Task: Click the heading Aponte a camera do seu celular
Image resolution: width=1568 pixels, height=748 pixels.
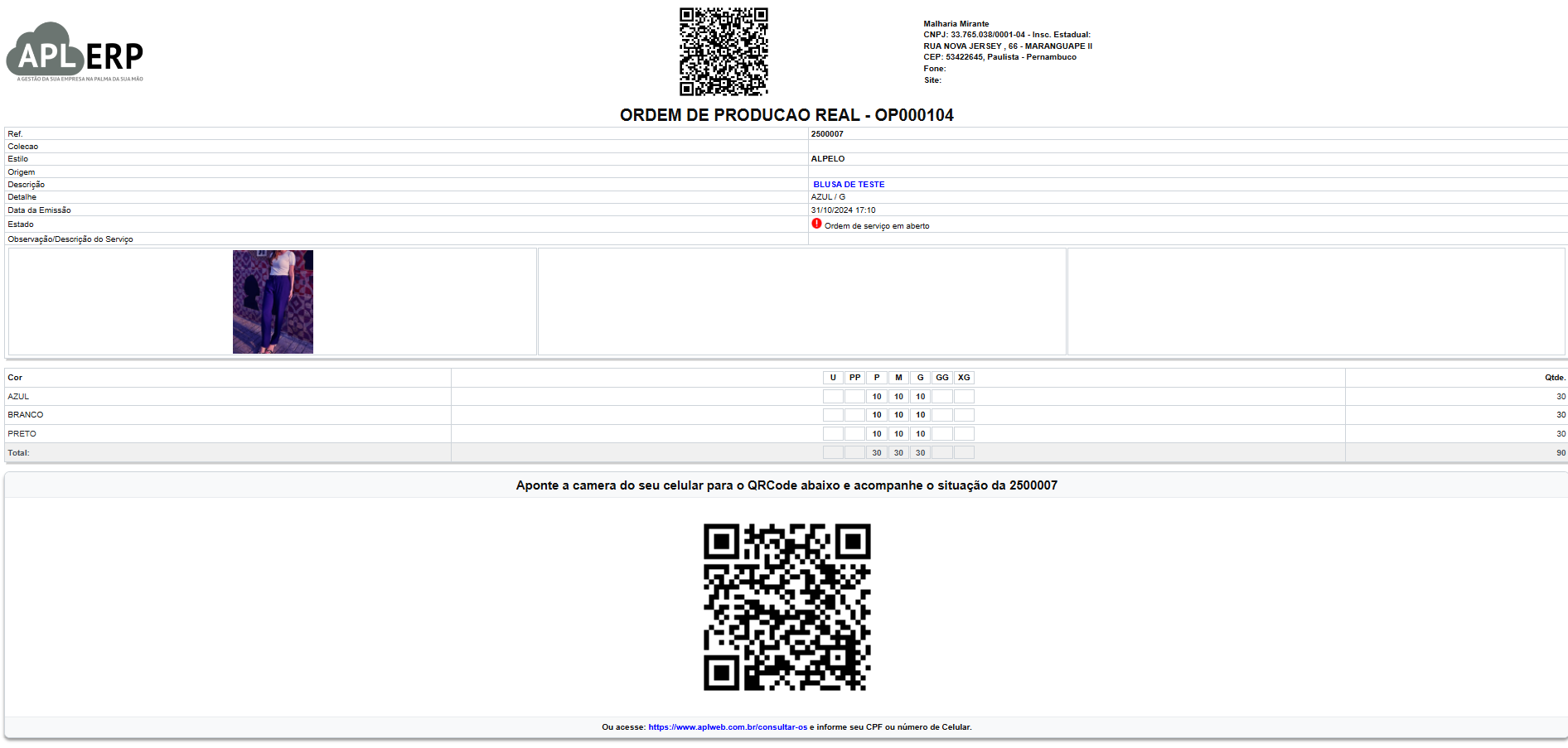Action: click(x=786, y=485)
